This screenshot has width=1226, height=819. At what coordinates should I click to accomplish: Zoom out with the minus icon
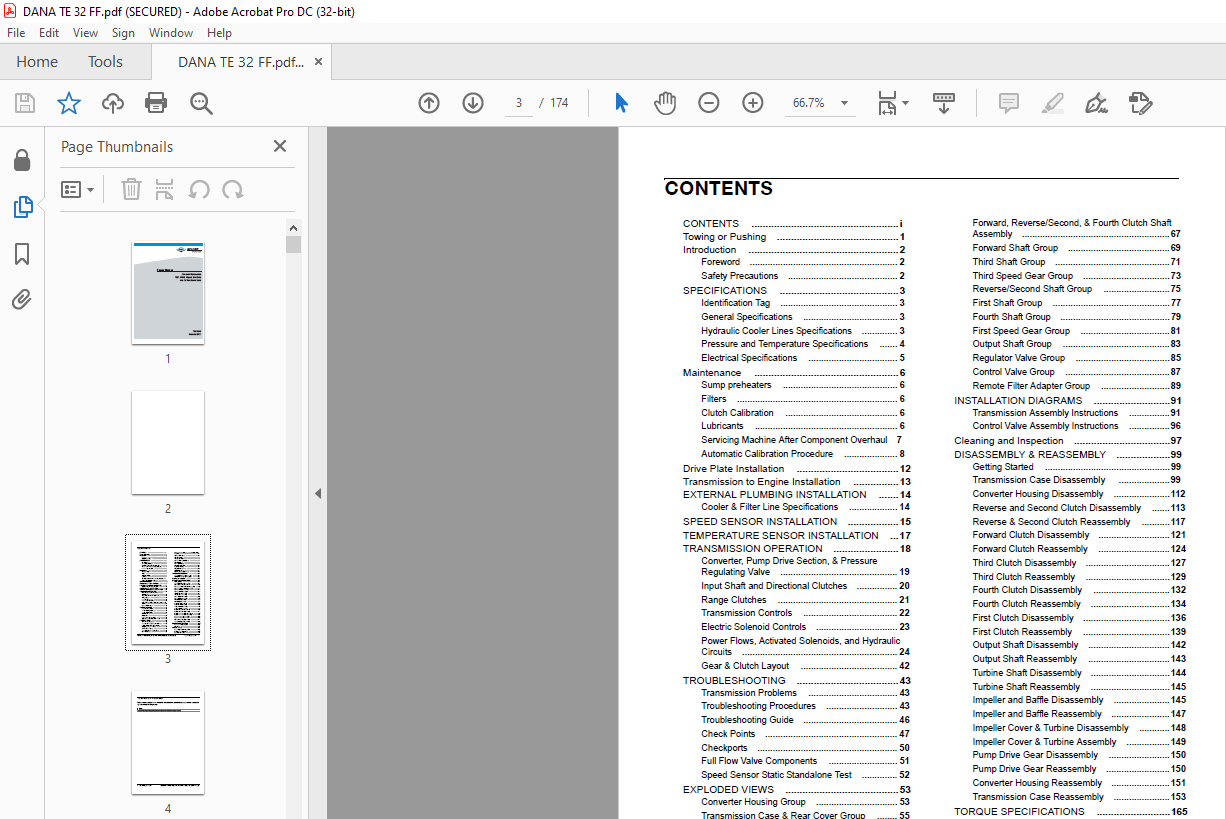[709, 103]
